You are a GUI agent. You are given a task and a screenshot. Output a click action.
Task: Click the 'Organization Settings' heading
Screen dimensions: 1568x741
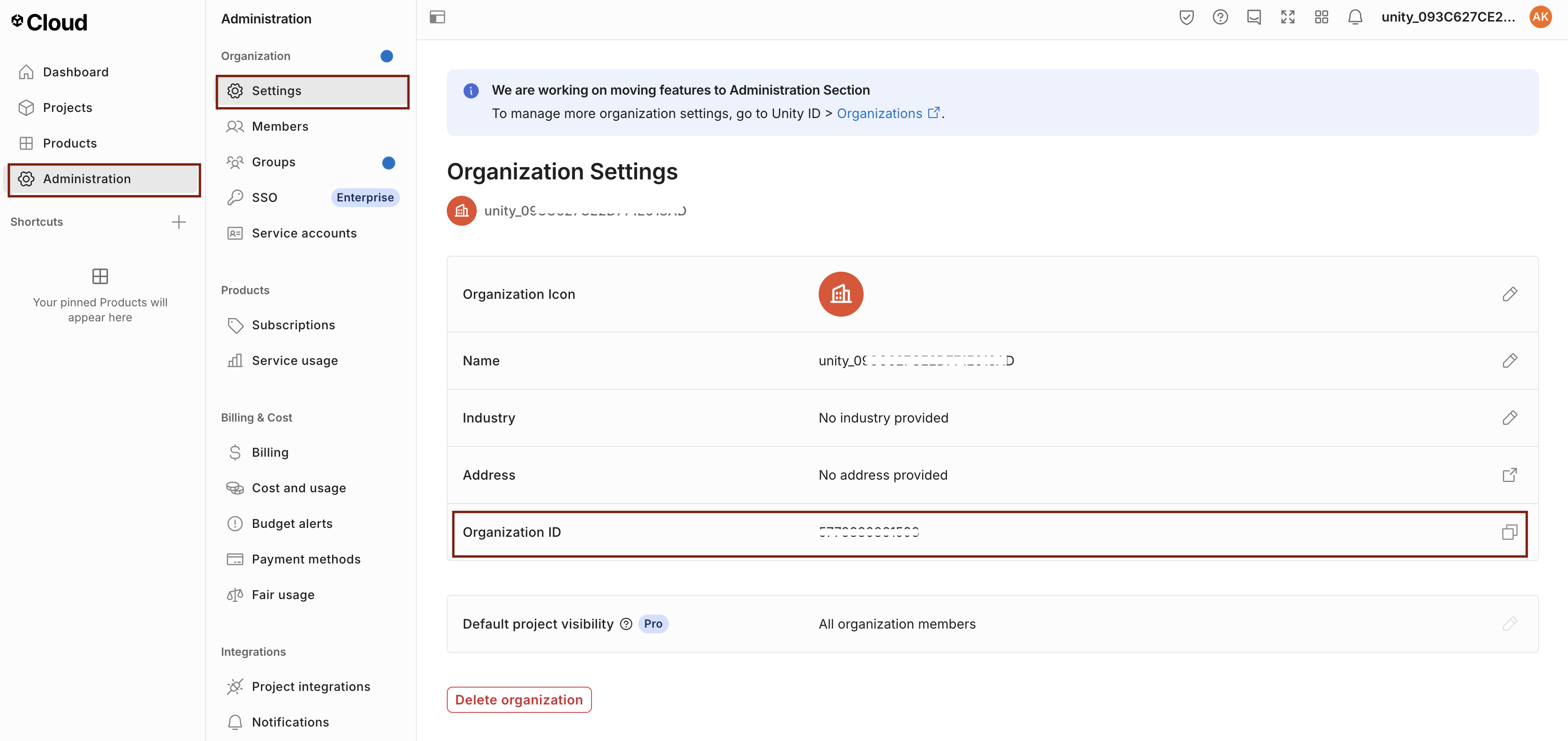tap(562, 172)
